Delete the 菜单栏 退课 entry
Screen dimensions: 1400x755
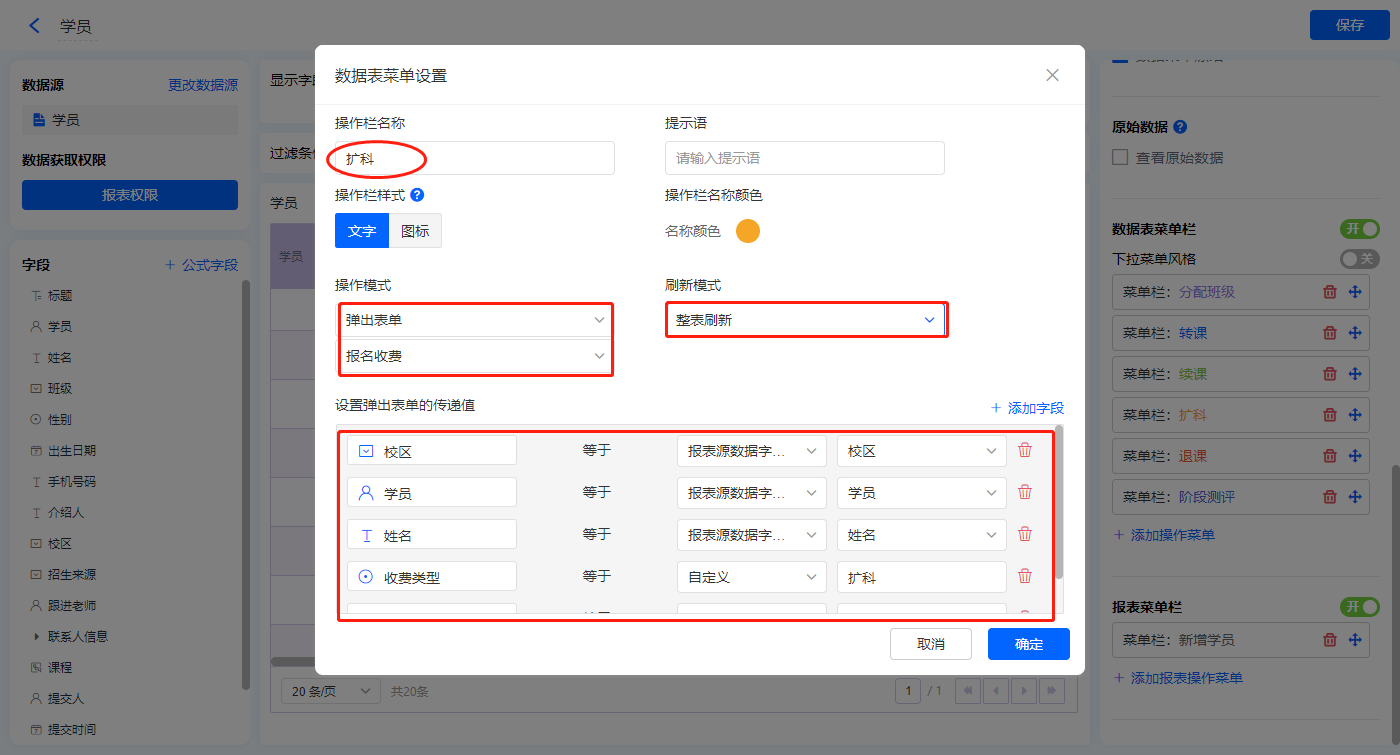(1330, 456)
